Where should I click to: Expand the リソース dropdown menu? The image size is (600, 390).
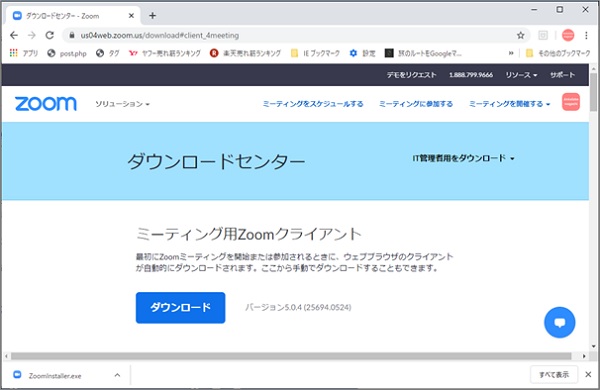tap(521, 75)
